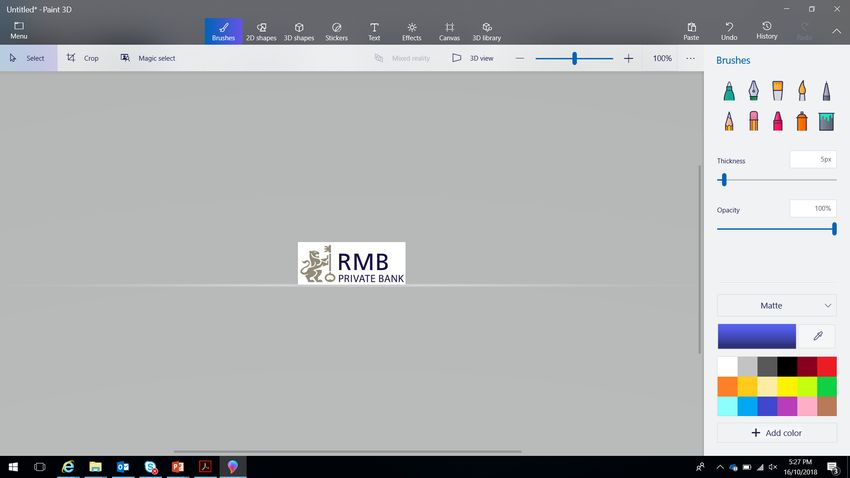The width and height of the screenshot is (850, 478).
Task: Select the Spray can brush
Action: coord(802,121)
